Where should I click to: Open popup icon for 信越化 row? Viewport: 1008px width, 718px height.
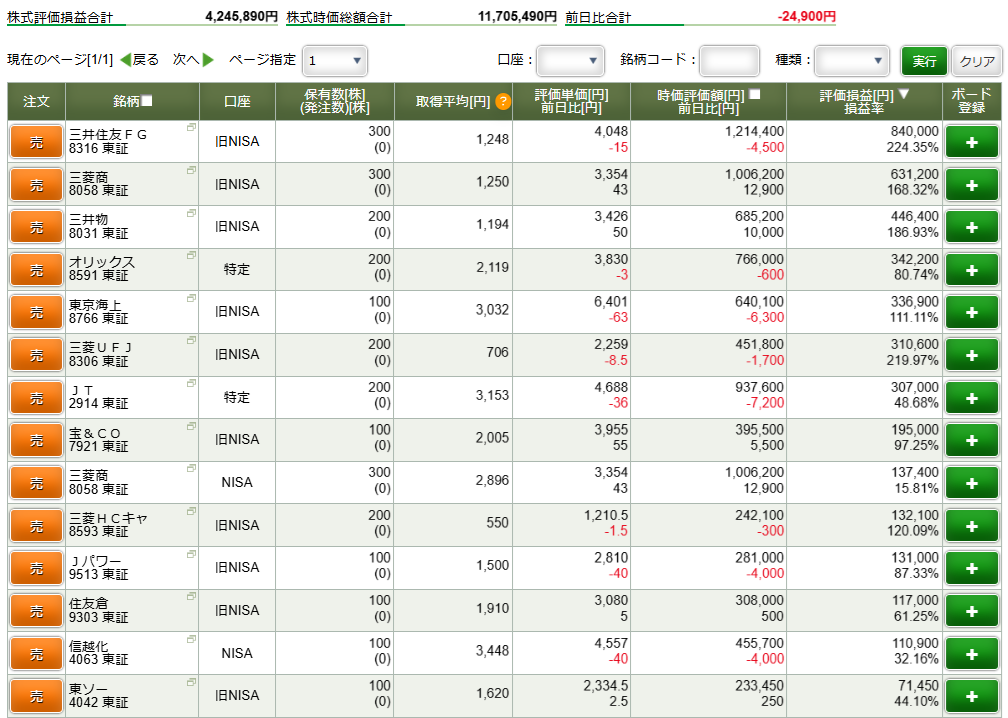pyautogui.click(x=191, y=639)
